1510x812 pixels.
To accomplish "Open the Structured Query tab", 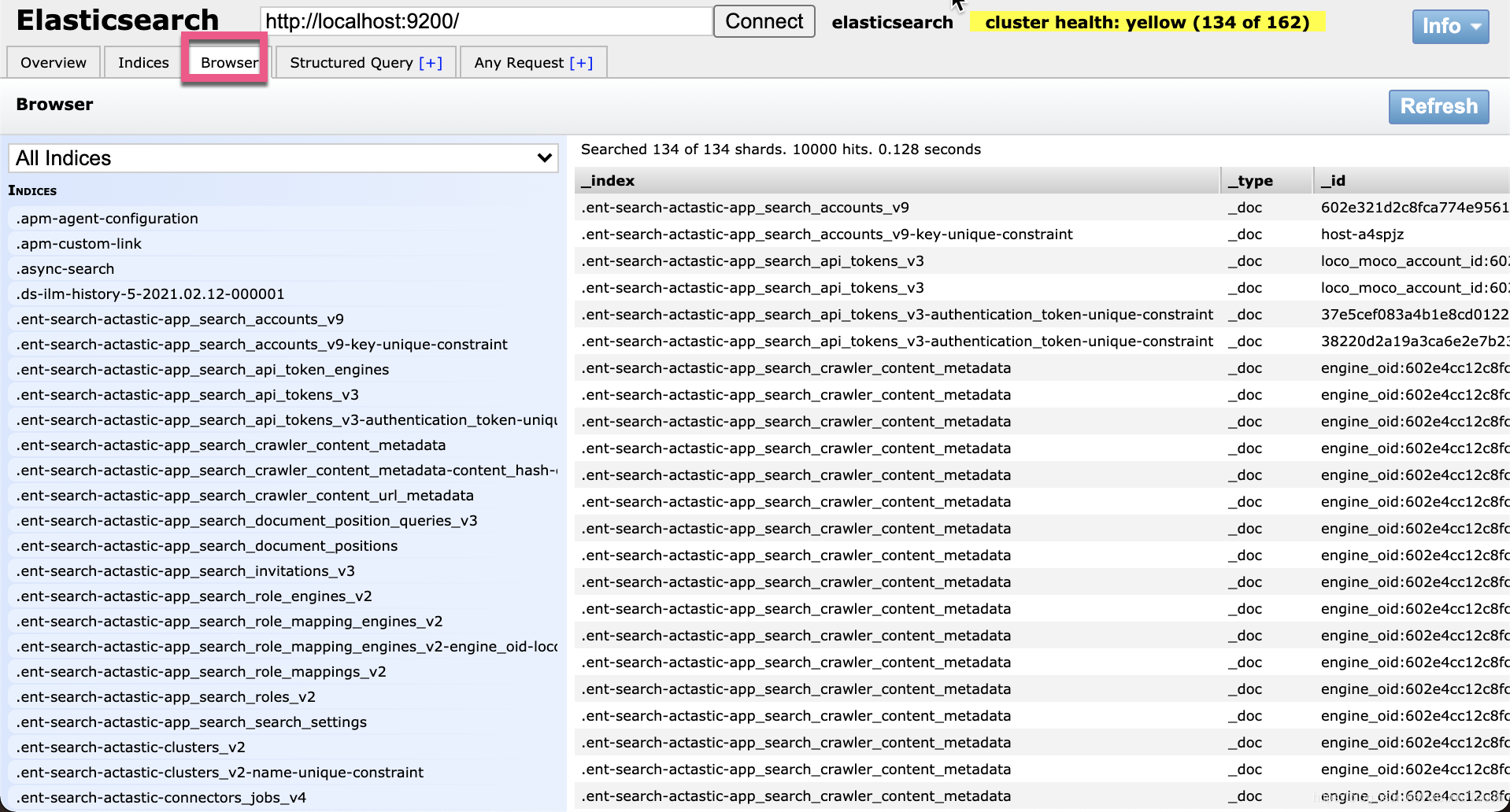I will [366, 62].
